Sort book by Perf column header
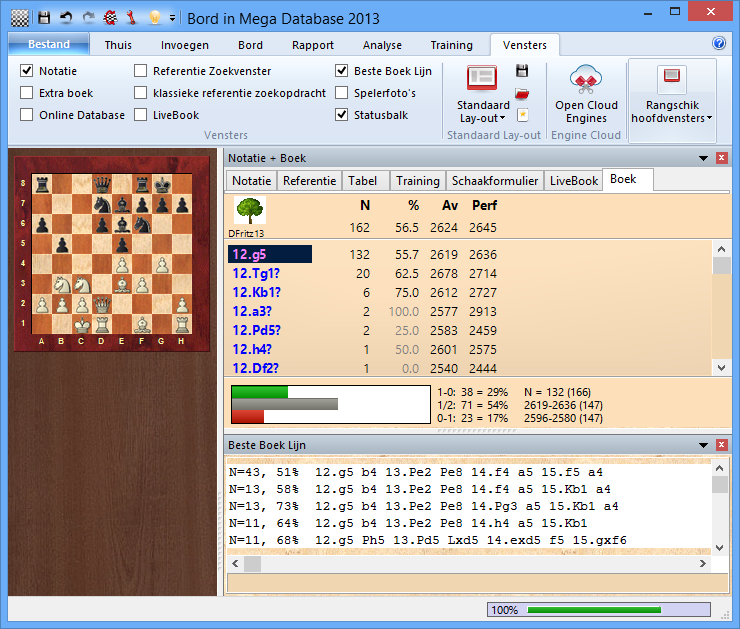740x629 pixels. click(x=484, y=205)
